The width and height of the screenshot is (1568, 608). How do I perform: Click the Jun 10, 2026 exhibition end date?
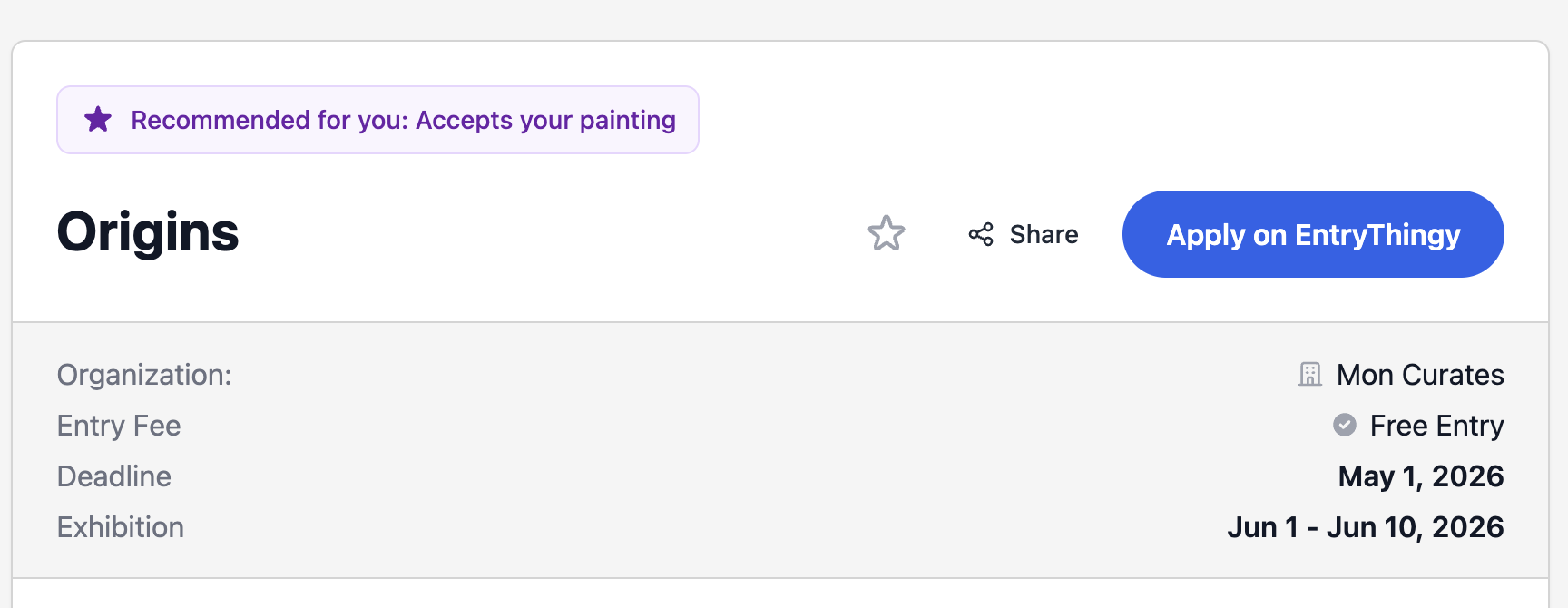tap(1415, 527)
